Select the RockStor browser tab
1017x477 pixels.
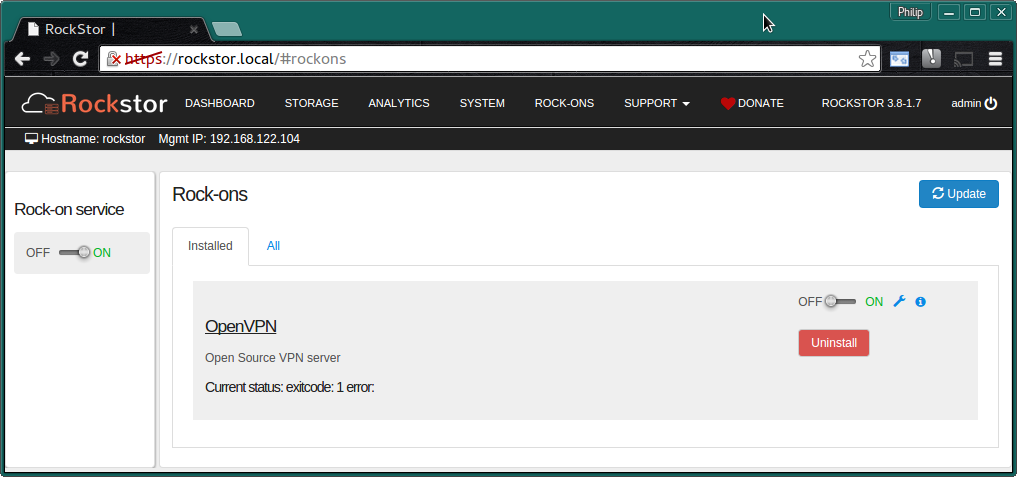(x=112, y=29)
